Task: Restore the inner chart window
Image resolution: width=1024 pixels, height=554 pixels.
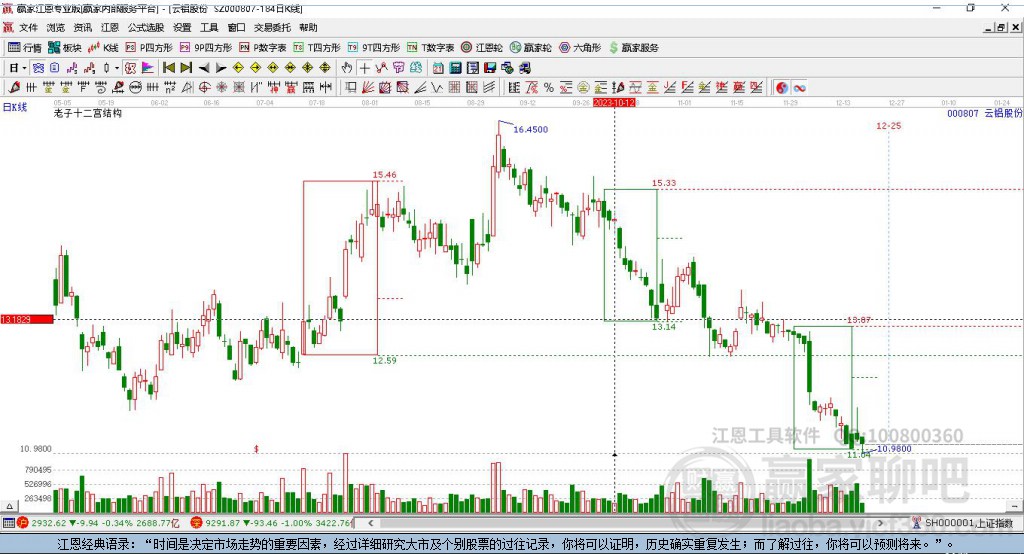Action: [1001, 27]
